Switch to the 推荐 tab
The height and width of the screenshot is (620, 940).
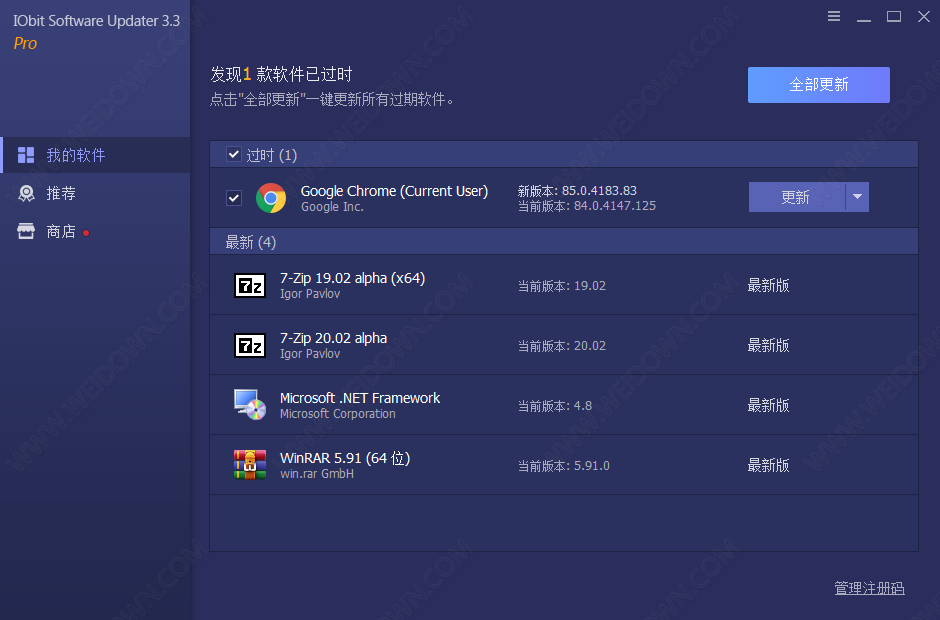point(95,193)
